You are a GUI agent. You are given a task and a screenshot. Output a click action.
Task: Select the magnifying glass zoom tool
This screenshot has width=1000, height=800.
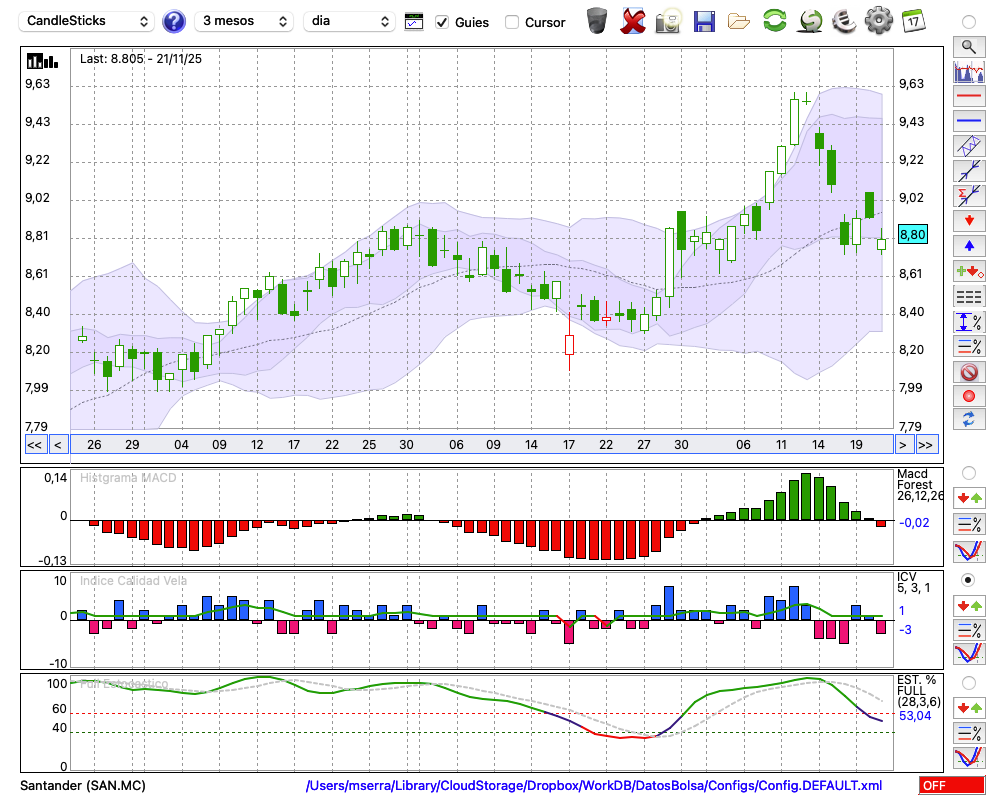coord(968,46)
